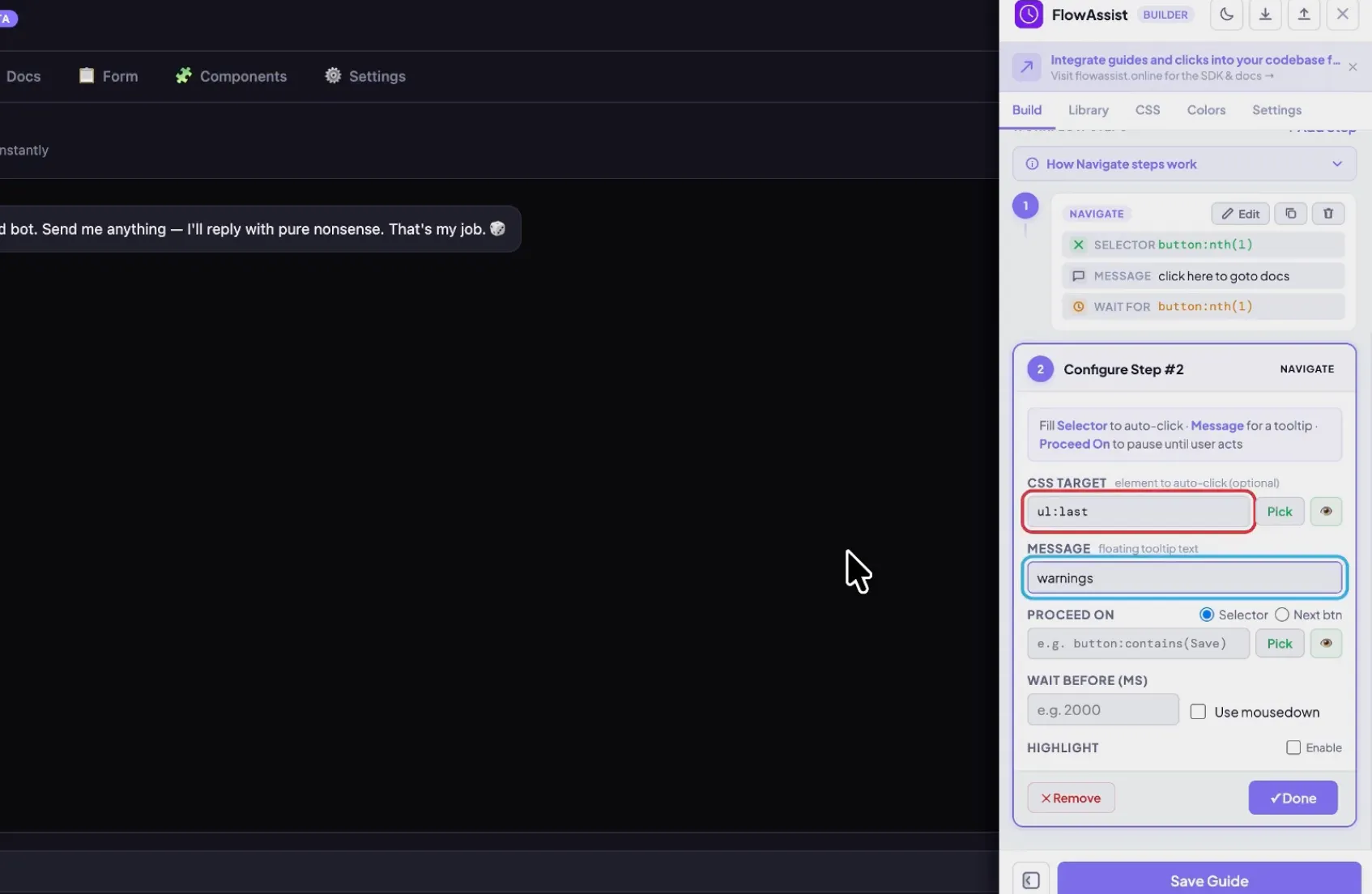Open the Settings nav item with the gear

coord(365,76)
